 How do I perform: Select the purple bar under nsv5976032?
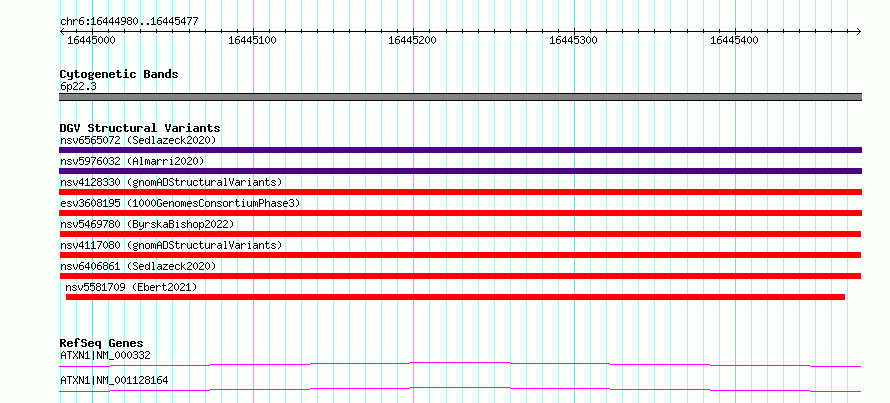pos(460,171)
